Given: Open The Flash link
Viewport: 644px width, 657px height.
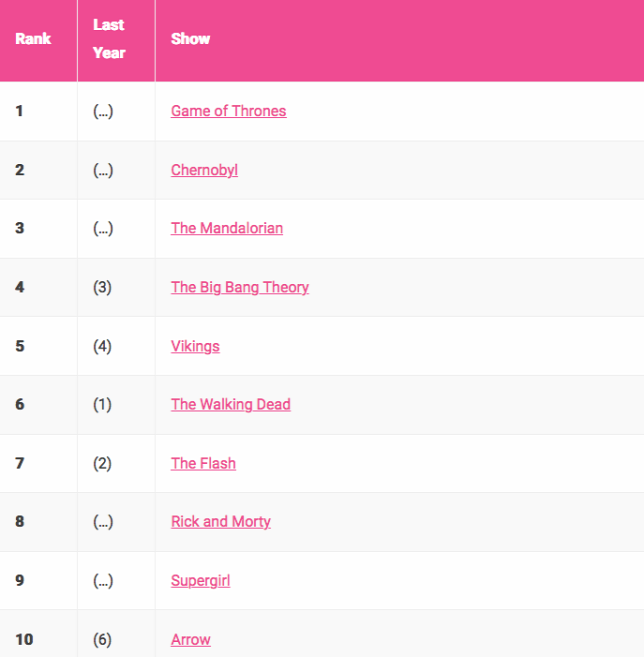Looking at the screenshot, I should pos(203,463).
